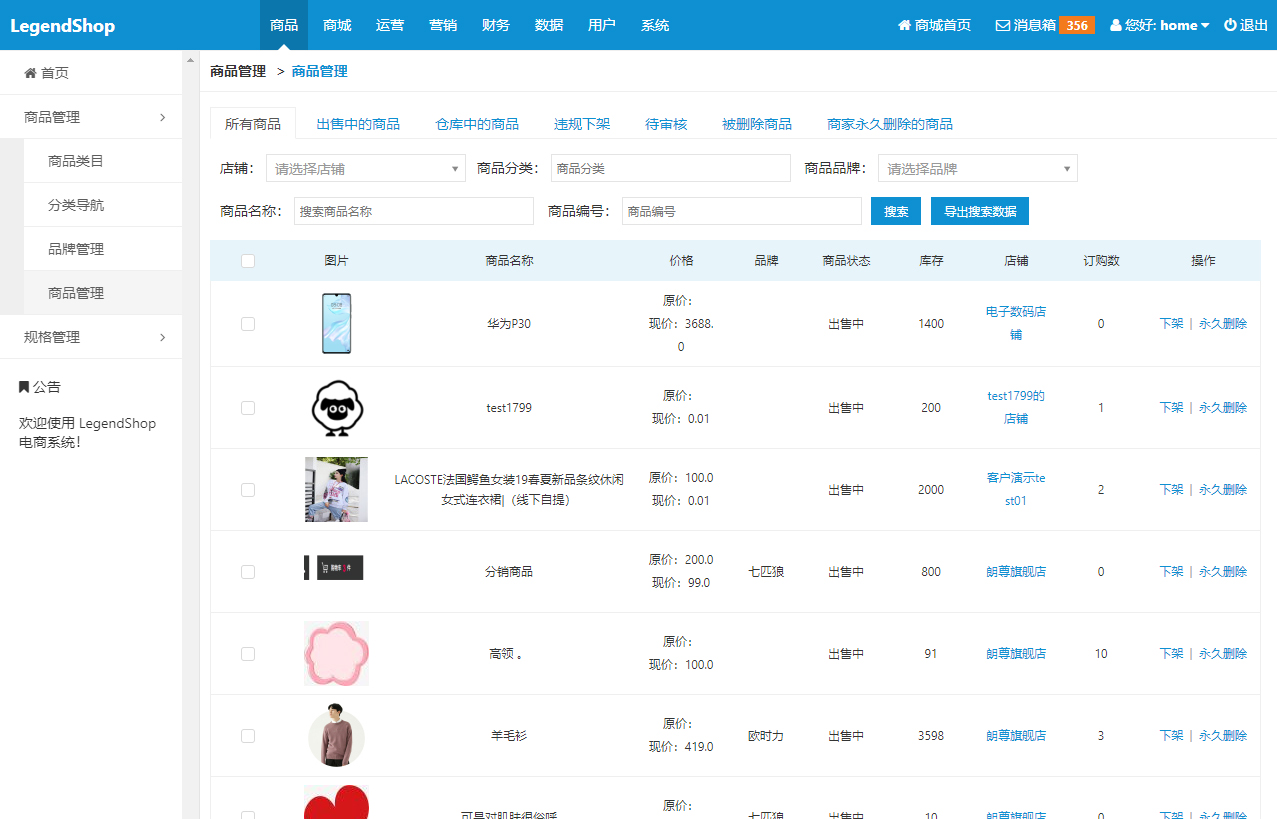
Task: Open the home user account dropdown
Action: pos(1160,25)
